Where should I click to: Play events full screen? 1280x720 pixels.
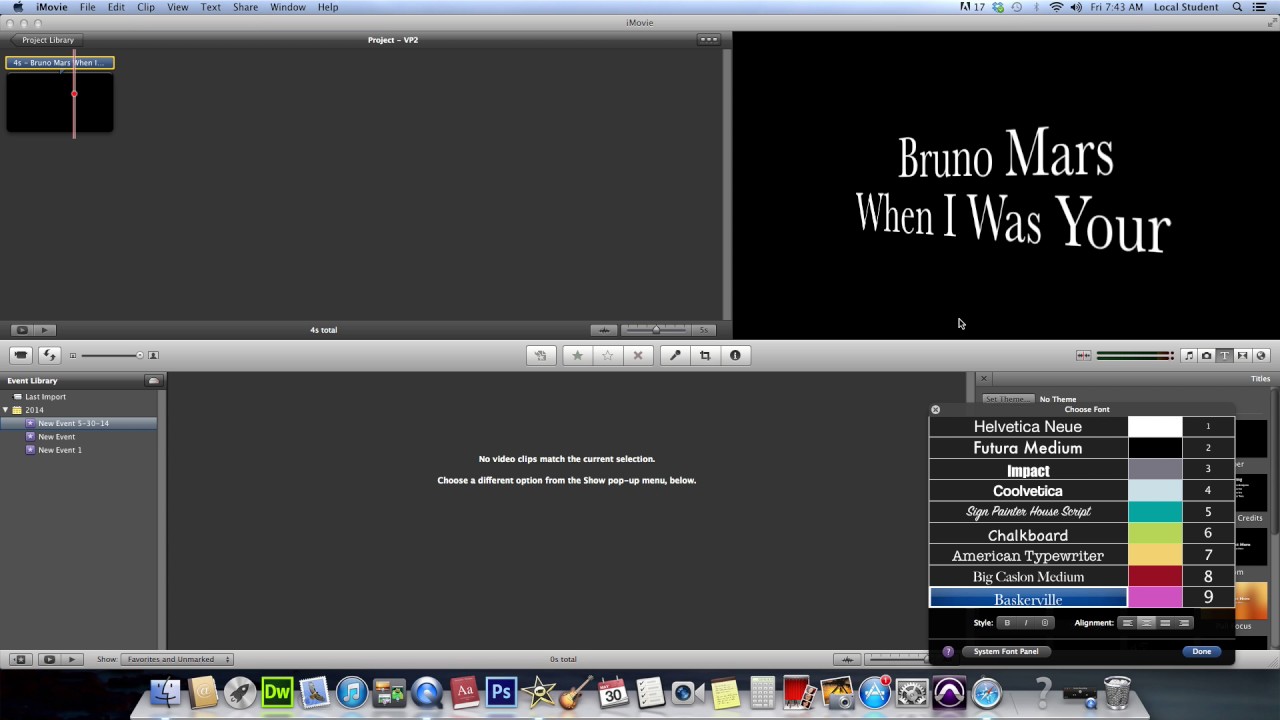pyautogui.click(x=48, y=659)
